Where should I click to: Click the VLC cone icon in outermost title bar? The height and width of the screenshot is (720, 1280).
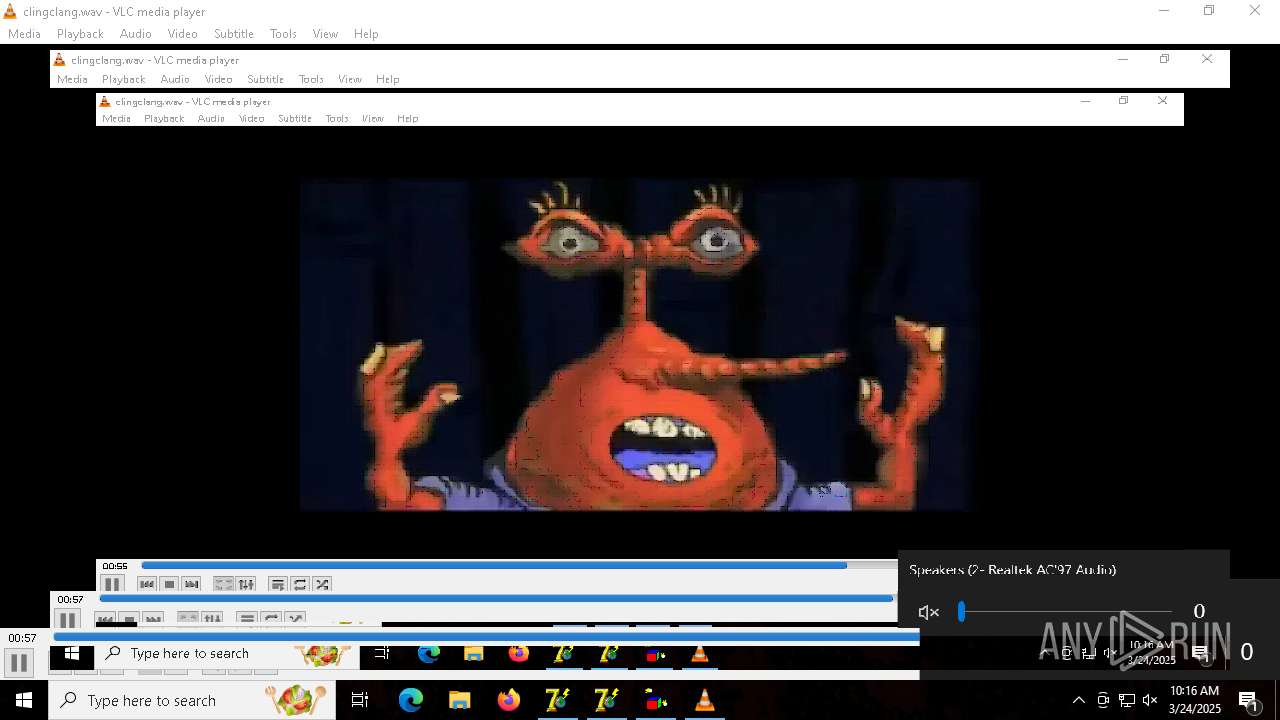[10, 12]
